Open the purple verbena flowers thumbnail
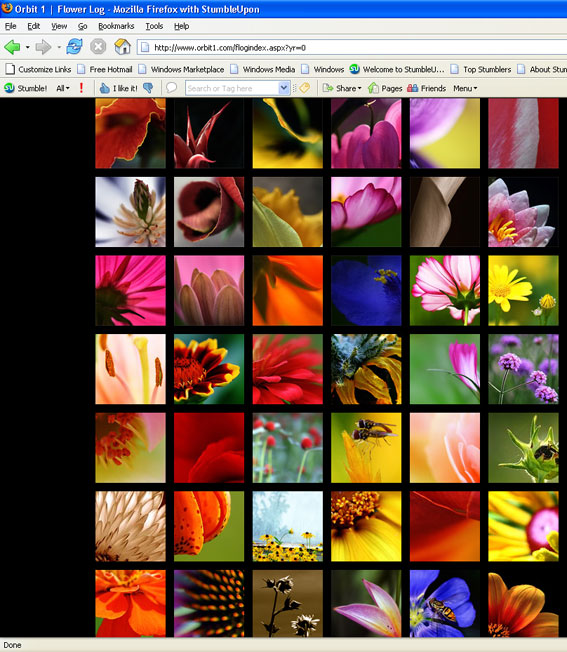The height and width of the screenshot is (652, 567). (523, 369)
